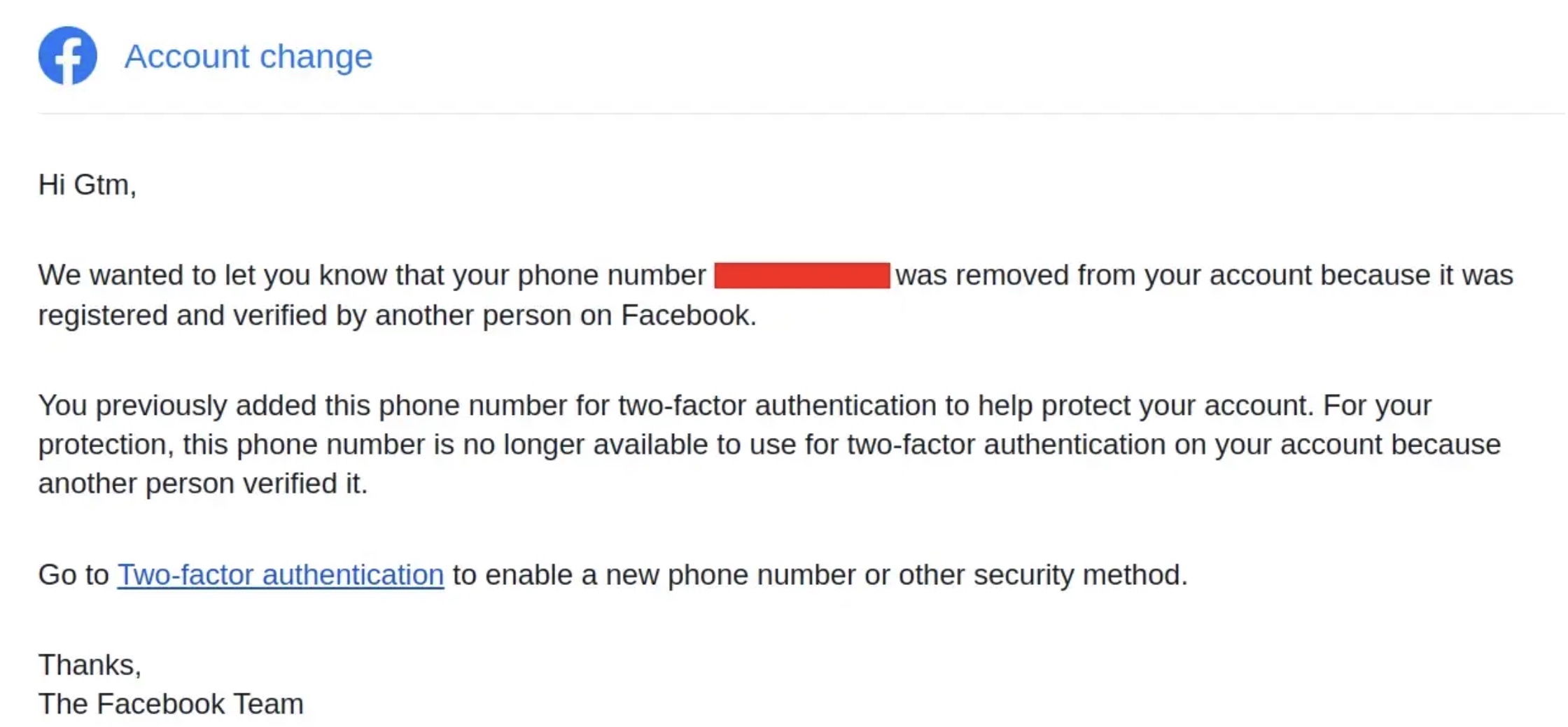Image resolution: width=1568 pixels, height=727 pixels.
Task: Open the Two-factor authentication link
Action: [280, 574]
